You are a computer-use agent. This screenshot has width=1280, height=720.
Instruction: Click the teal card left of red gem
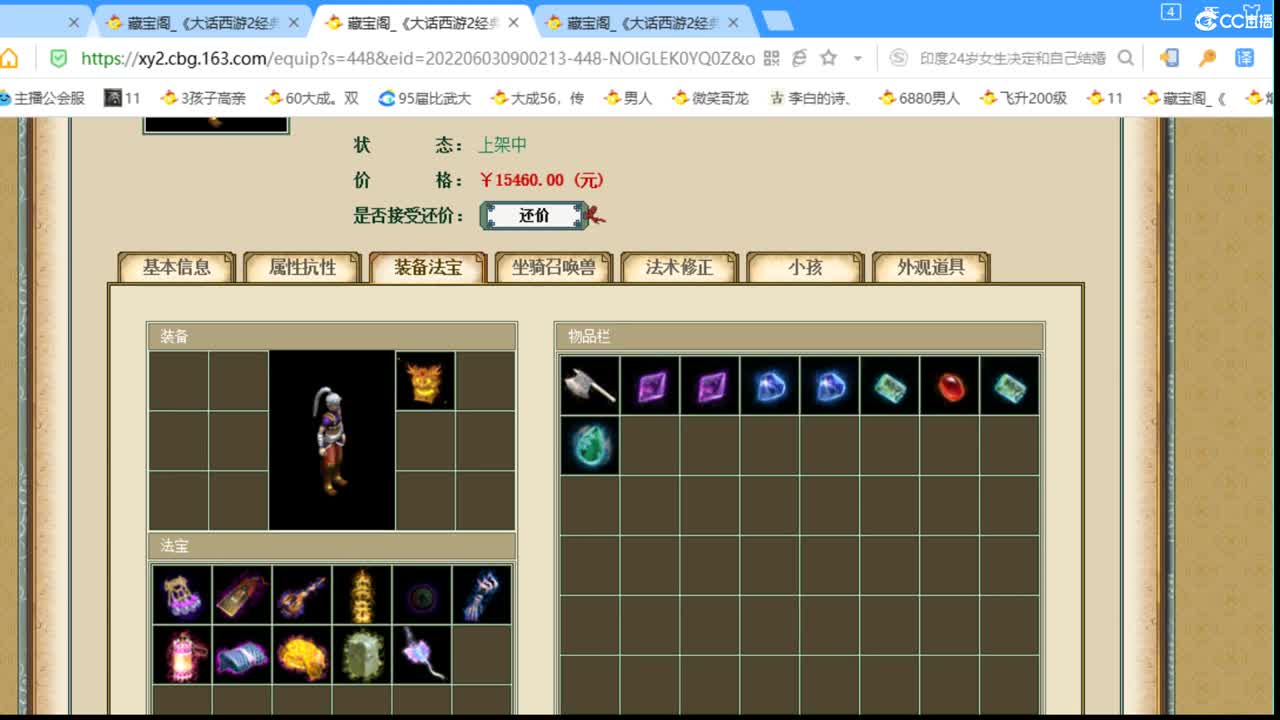coord(890,385)
